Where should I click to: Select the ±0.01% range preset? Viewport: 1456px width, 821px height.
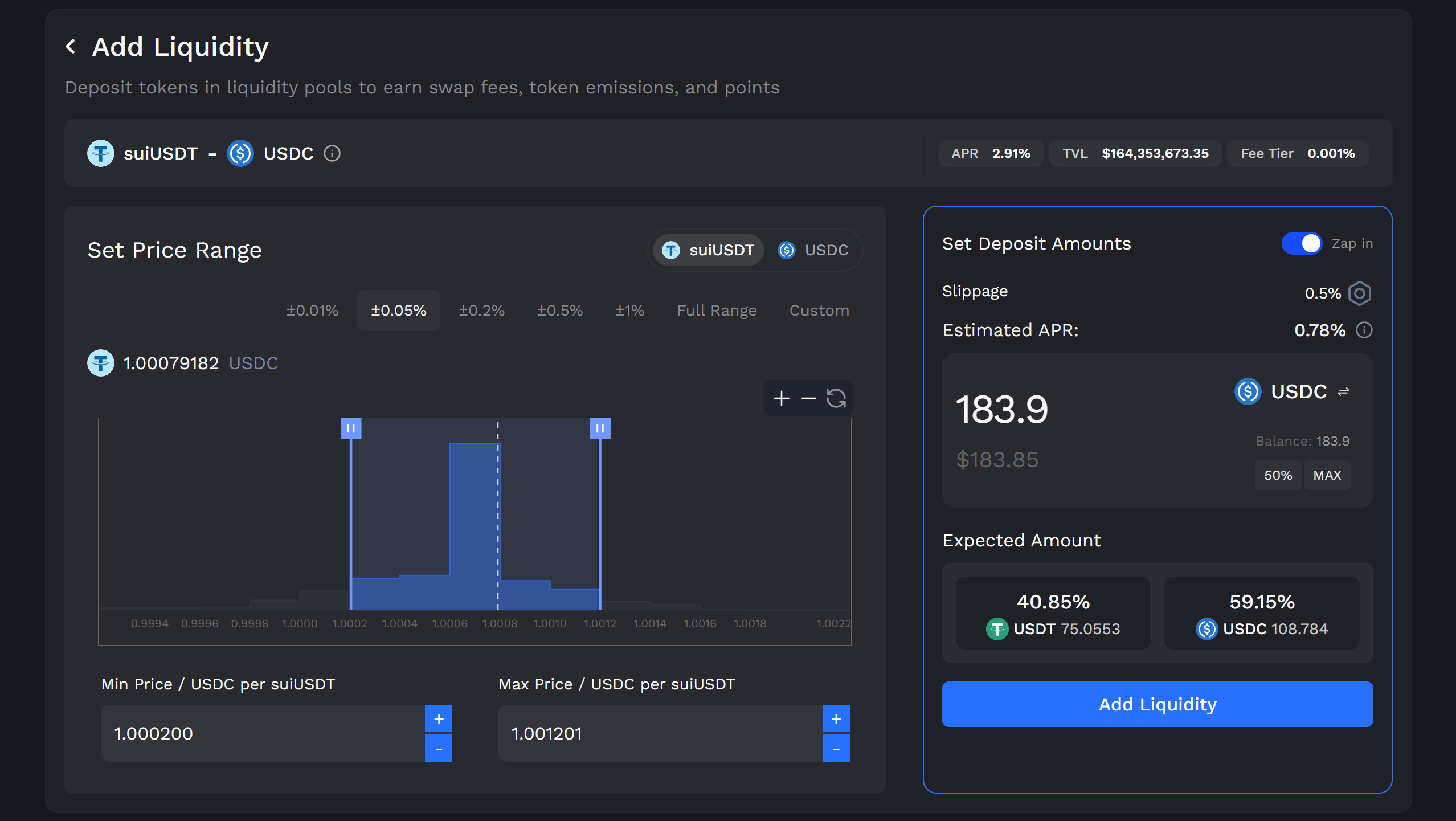pos(312,311)
